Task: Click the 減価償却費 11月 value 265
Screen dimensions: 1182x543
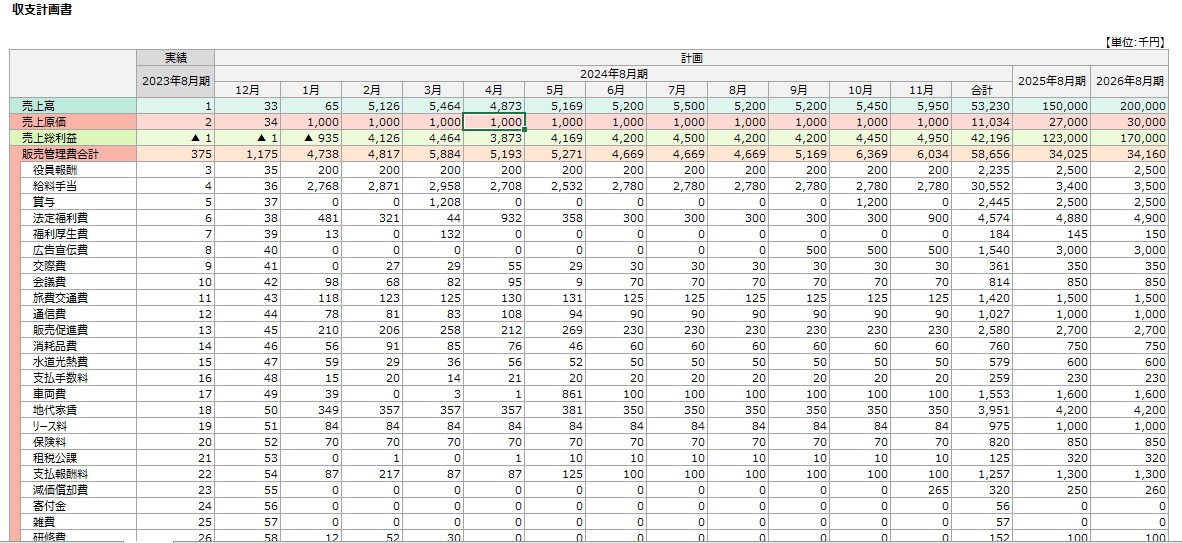Action: [x=921, y=489]
